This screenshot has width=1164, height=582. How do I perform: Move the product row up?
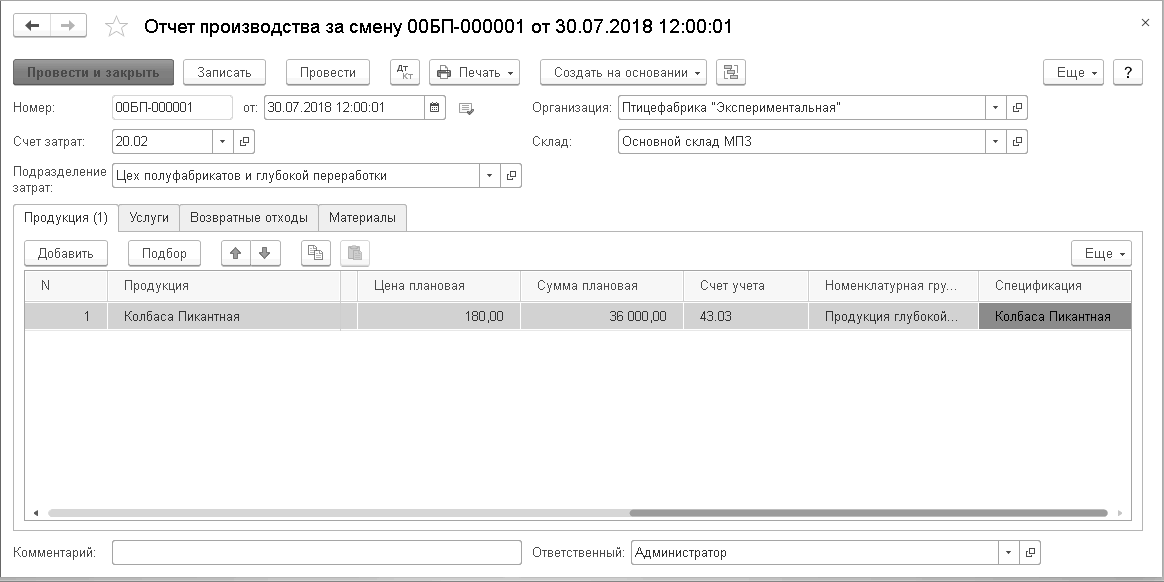236,253
